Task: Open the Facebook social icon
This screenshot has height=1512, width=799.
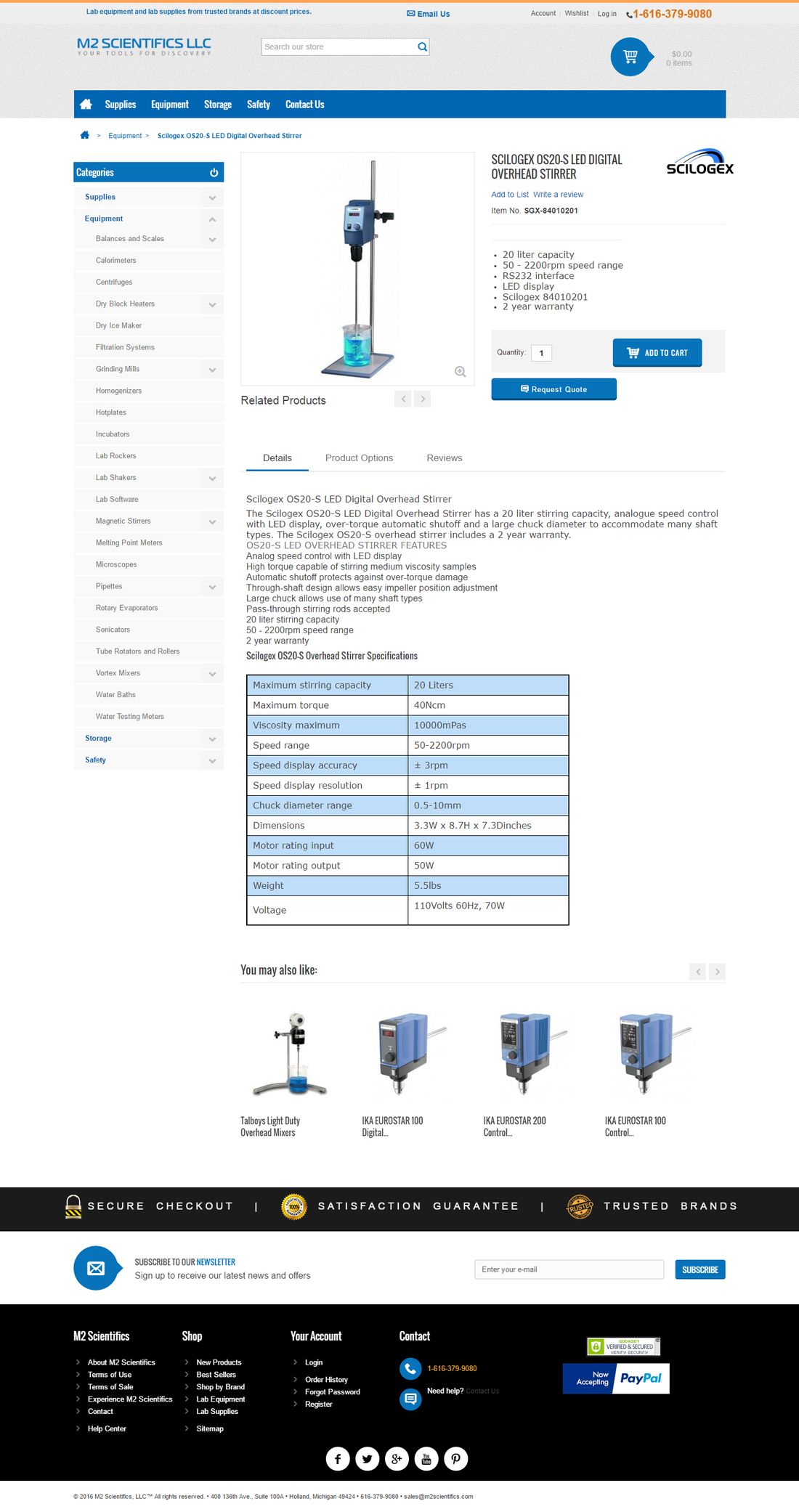Action: point(338,1458)
